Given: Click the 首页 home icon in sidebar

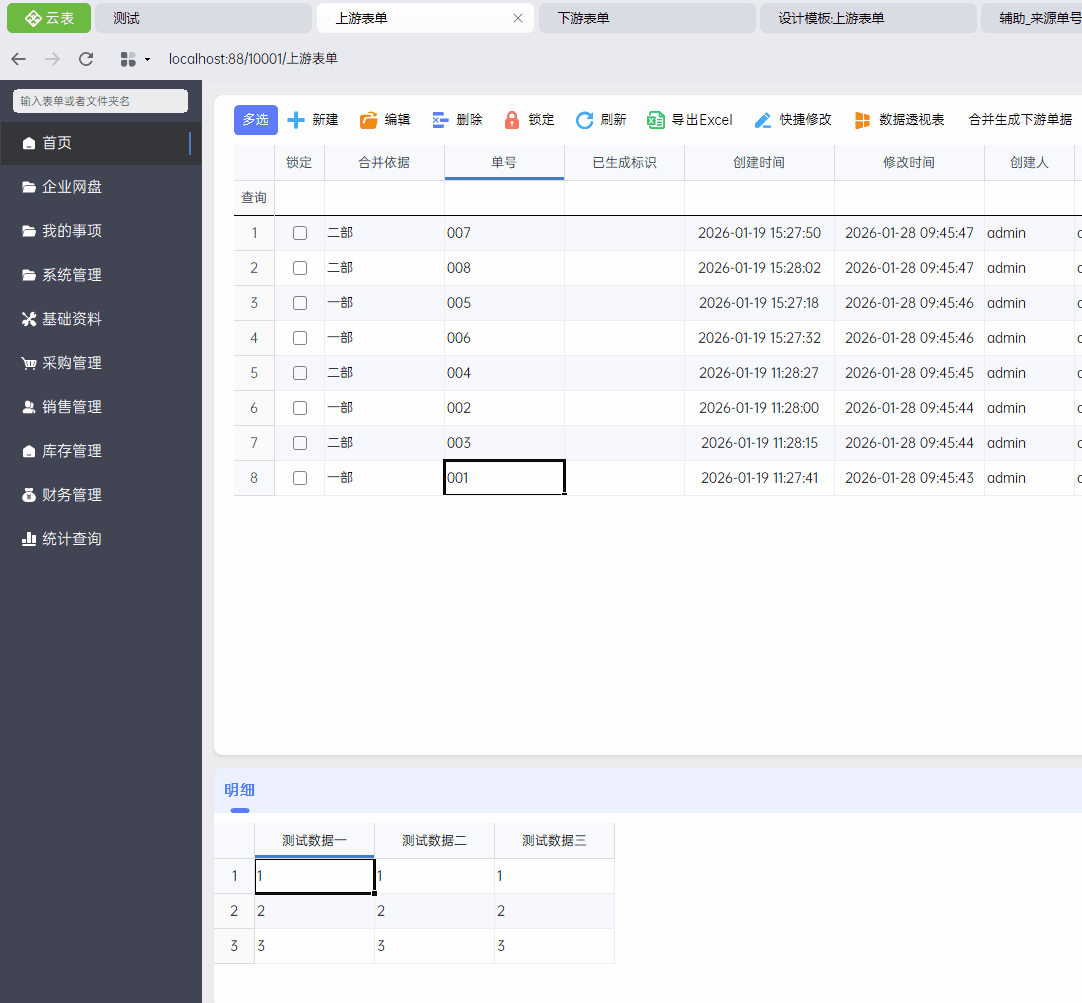Looking at the screenshot, I should point(28,143).
